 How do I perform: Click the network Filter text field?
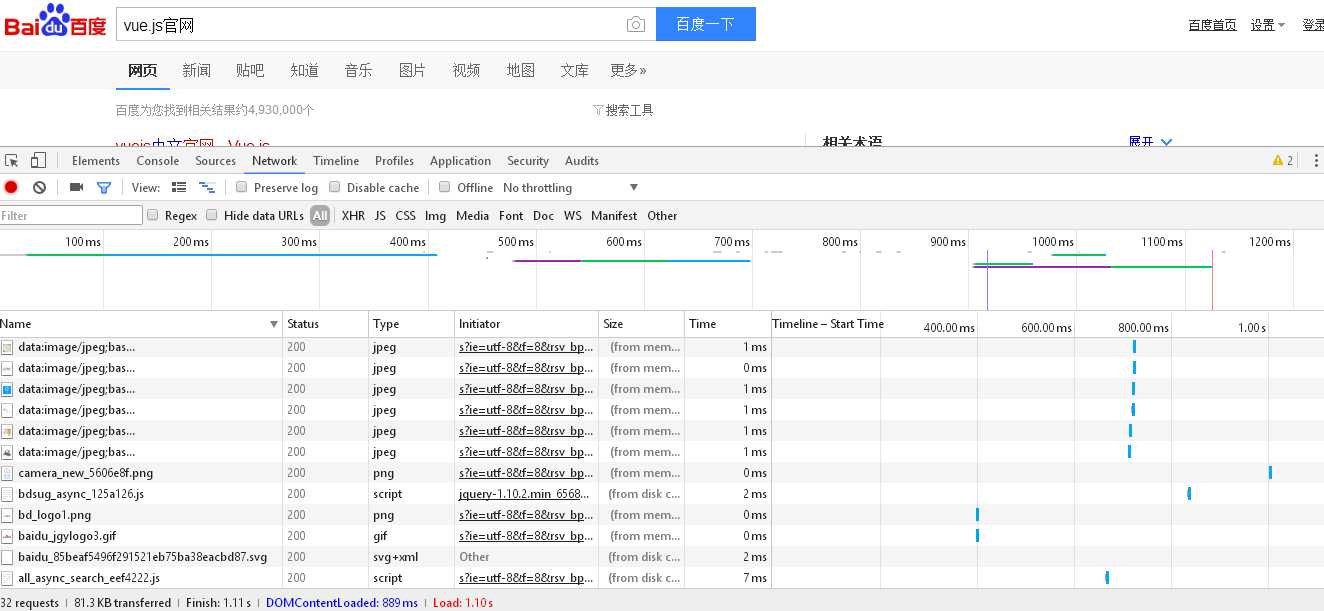tap(72, 215)
